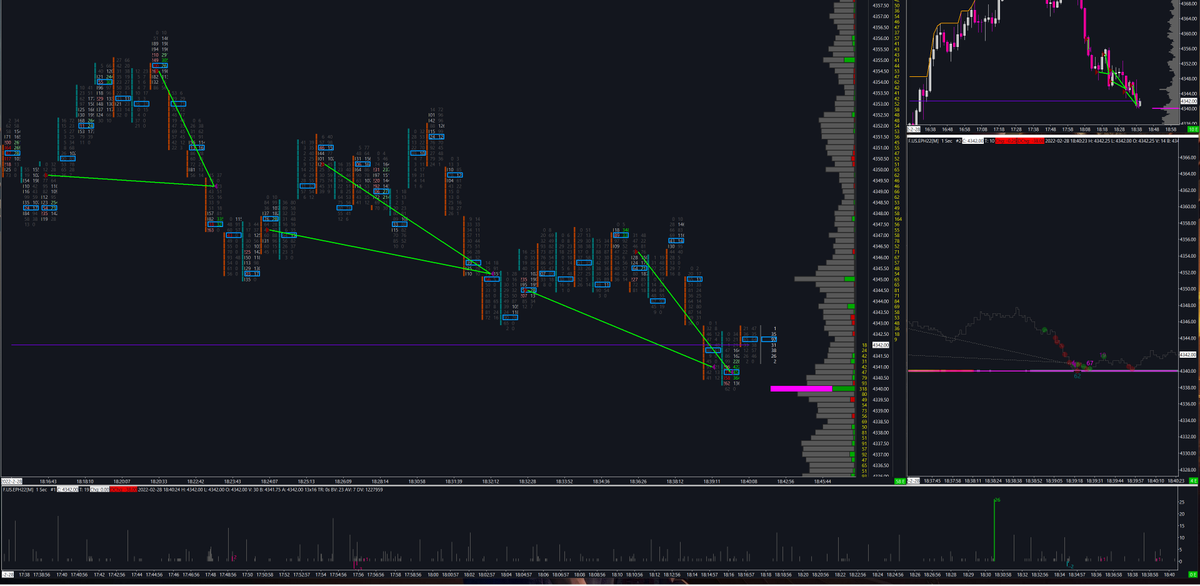The width and height of the screenshot is (1200, 586).
Task: Click the 4355.00 price label on main chart scale
Action: (881, 60)
